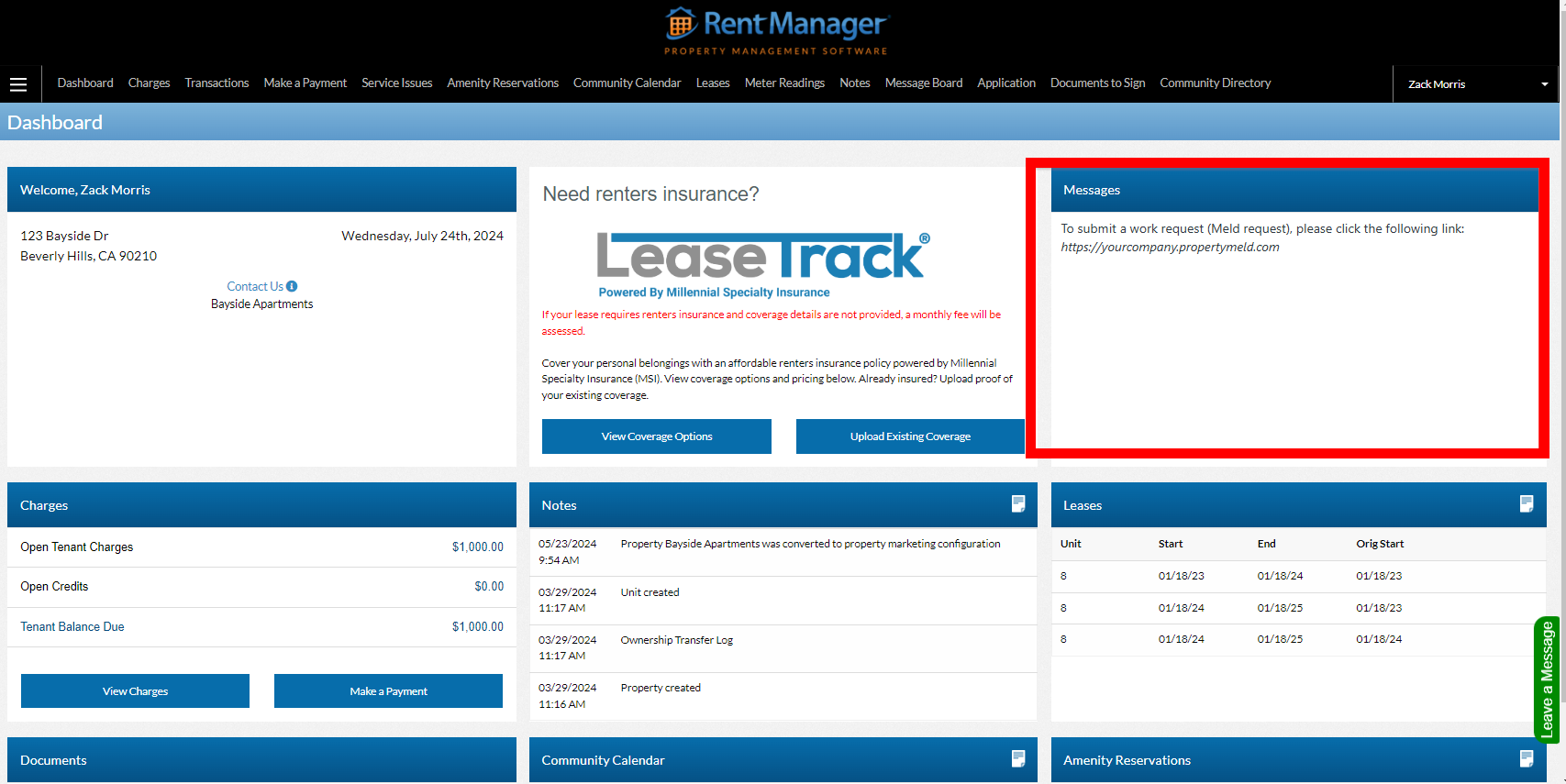Open the Leases panel document icon
This screenshot has width=1566, height=784.
point(1526,503)
